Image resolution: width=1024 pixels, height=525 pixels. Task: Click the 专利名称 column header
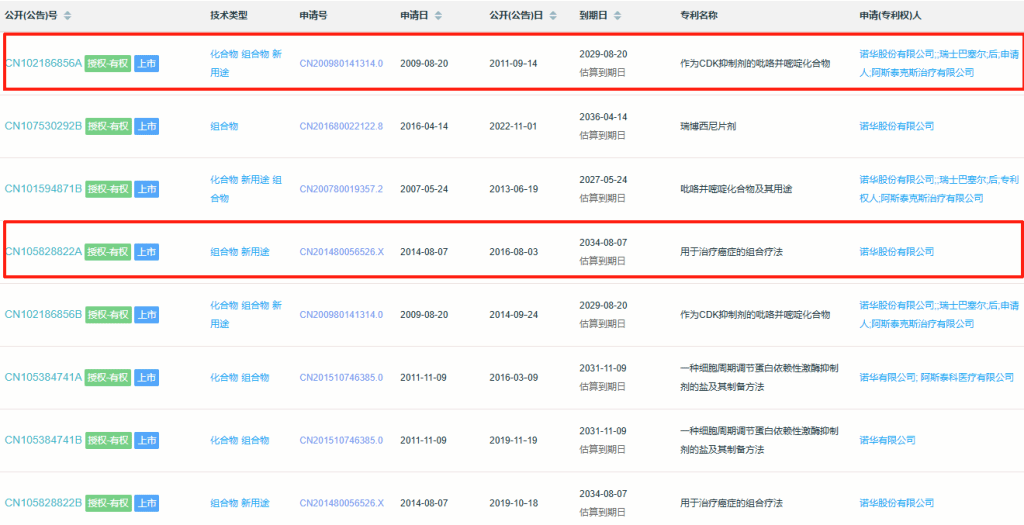(699, 16)
